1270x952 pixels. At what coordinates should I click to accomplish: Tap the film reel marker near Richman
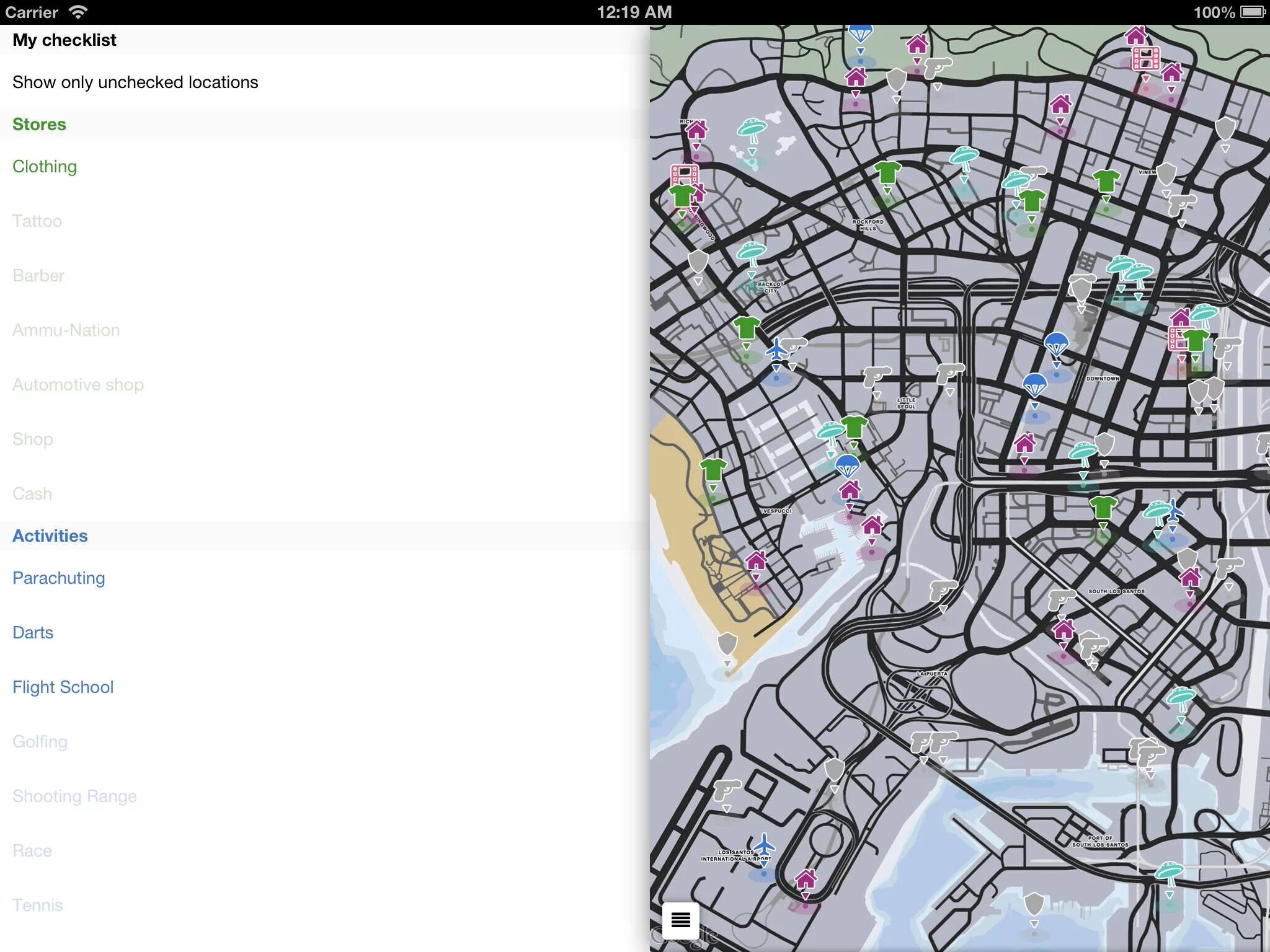685,174
